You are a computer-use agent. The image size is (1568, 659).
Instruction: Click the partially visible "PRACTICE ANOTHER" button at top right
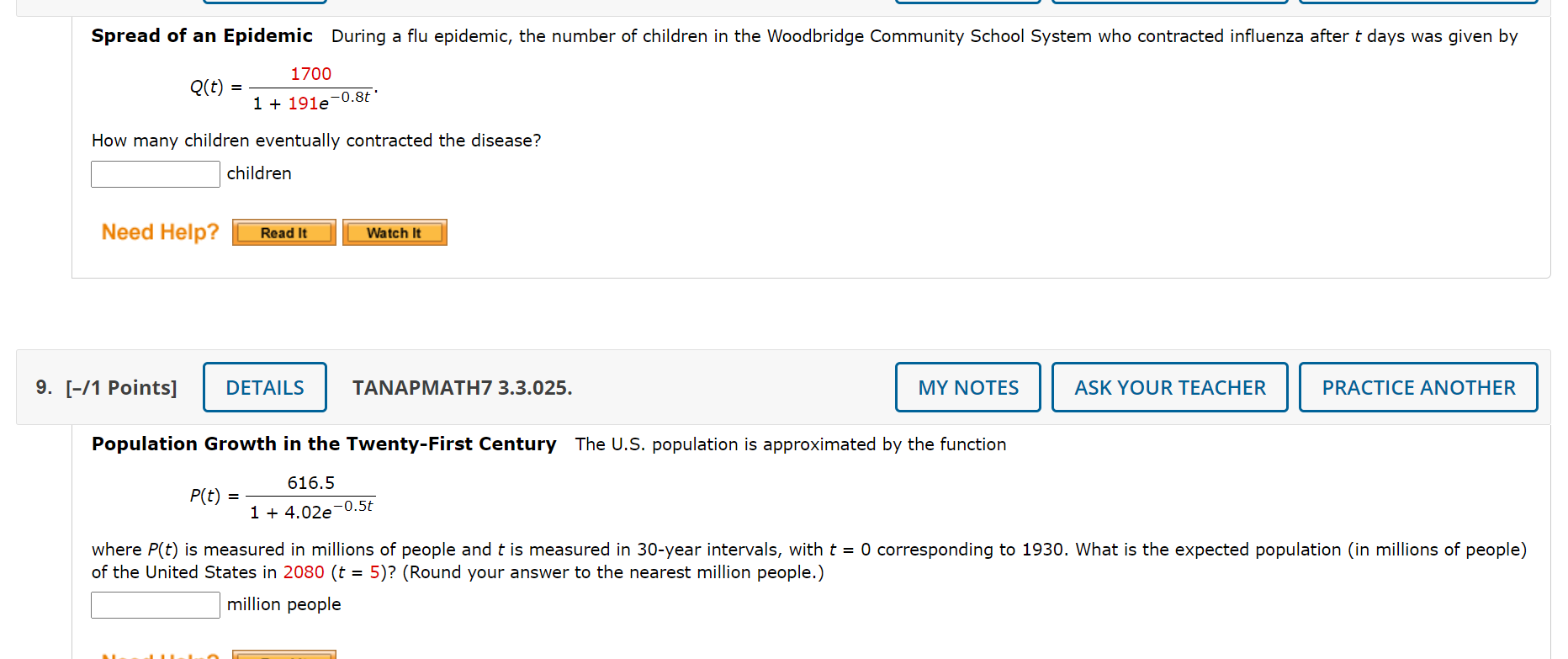coord(1417,3)
